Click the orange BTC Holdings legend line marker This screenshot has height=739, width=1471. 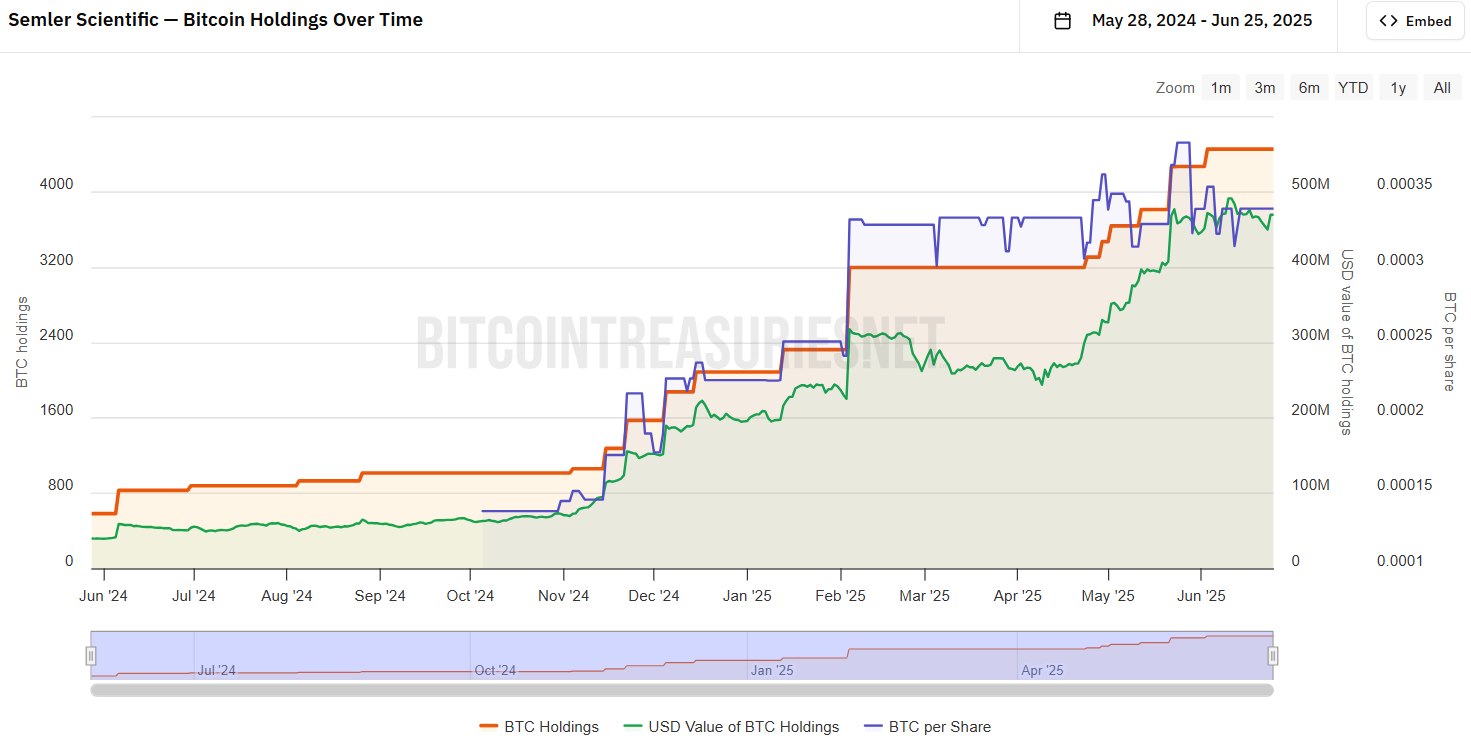click(488, 727)
